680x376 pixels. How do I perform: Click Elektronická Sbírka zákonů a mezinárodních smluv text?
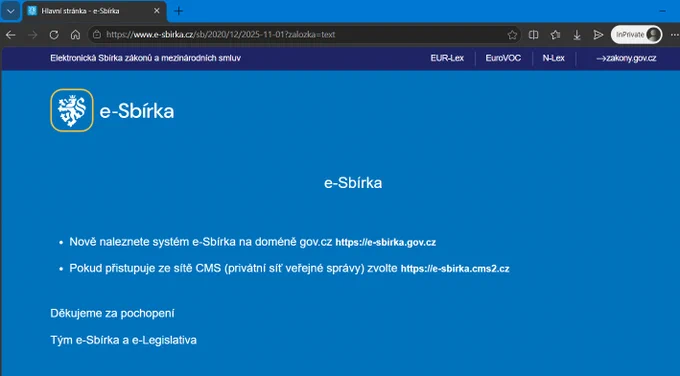click(145, 58)
